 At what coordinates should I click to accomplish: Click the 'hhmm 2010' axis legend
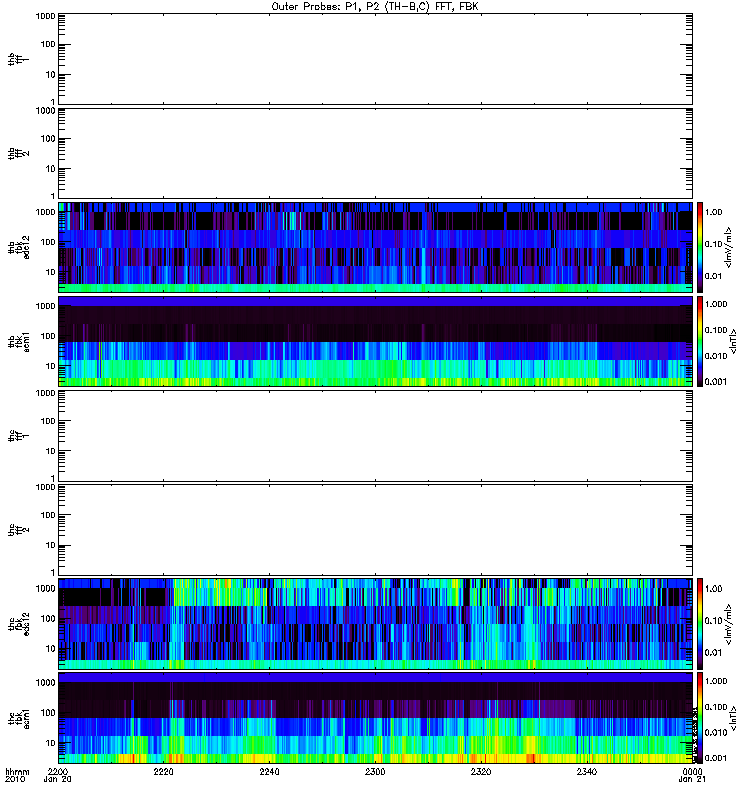[17, 776]
